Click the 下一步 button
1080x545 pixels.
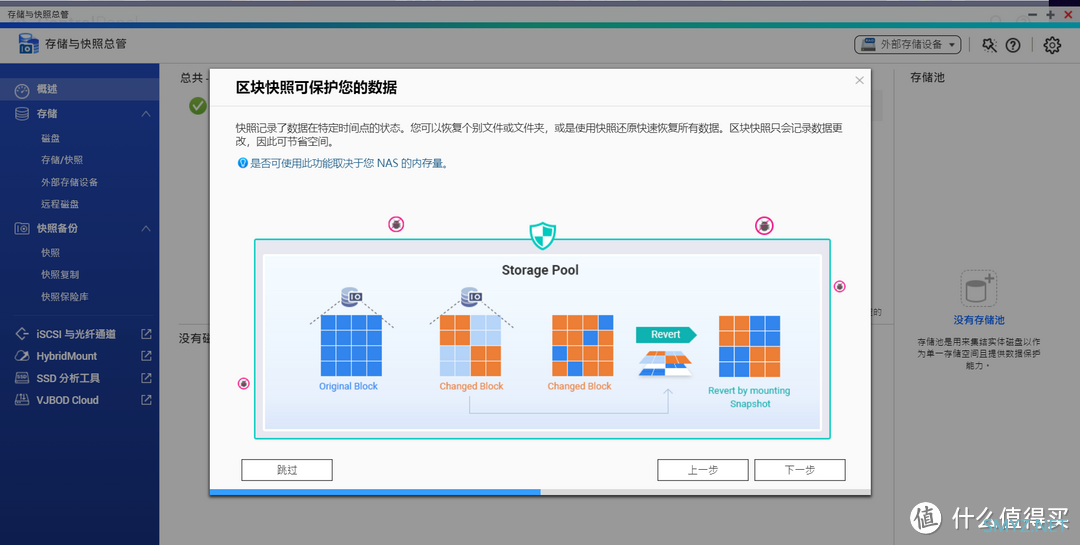point(800,470)
